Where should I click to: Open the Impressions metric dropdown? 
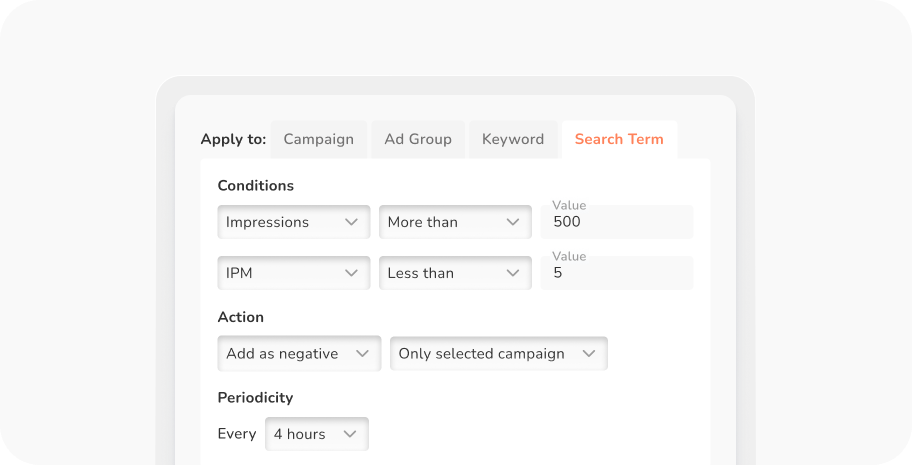pyautogui.click(x=293, y=222)
